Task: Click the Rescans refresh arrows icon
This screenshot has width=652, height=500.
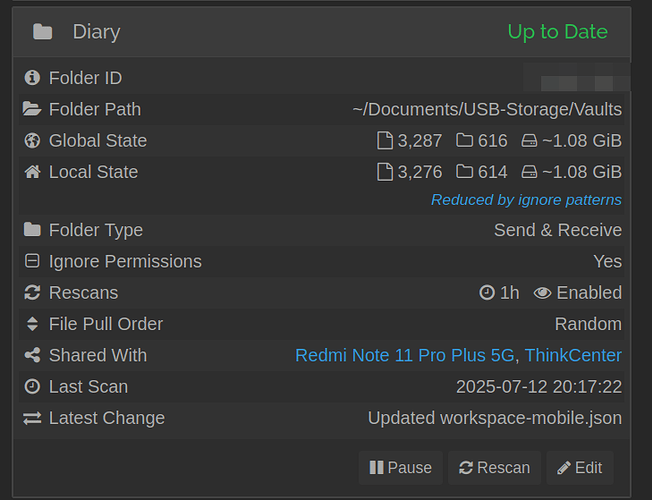Action: 32,292
